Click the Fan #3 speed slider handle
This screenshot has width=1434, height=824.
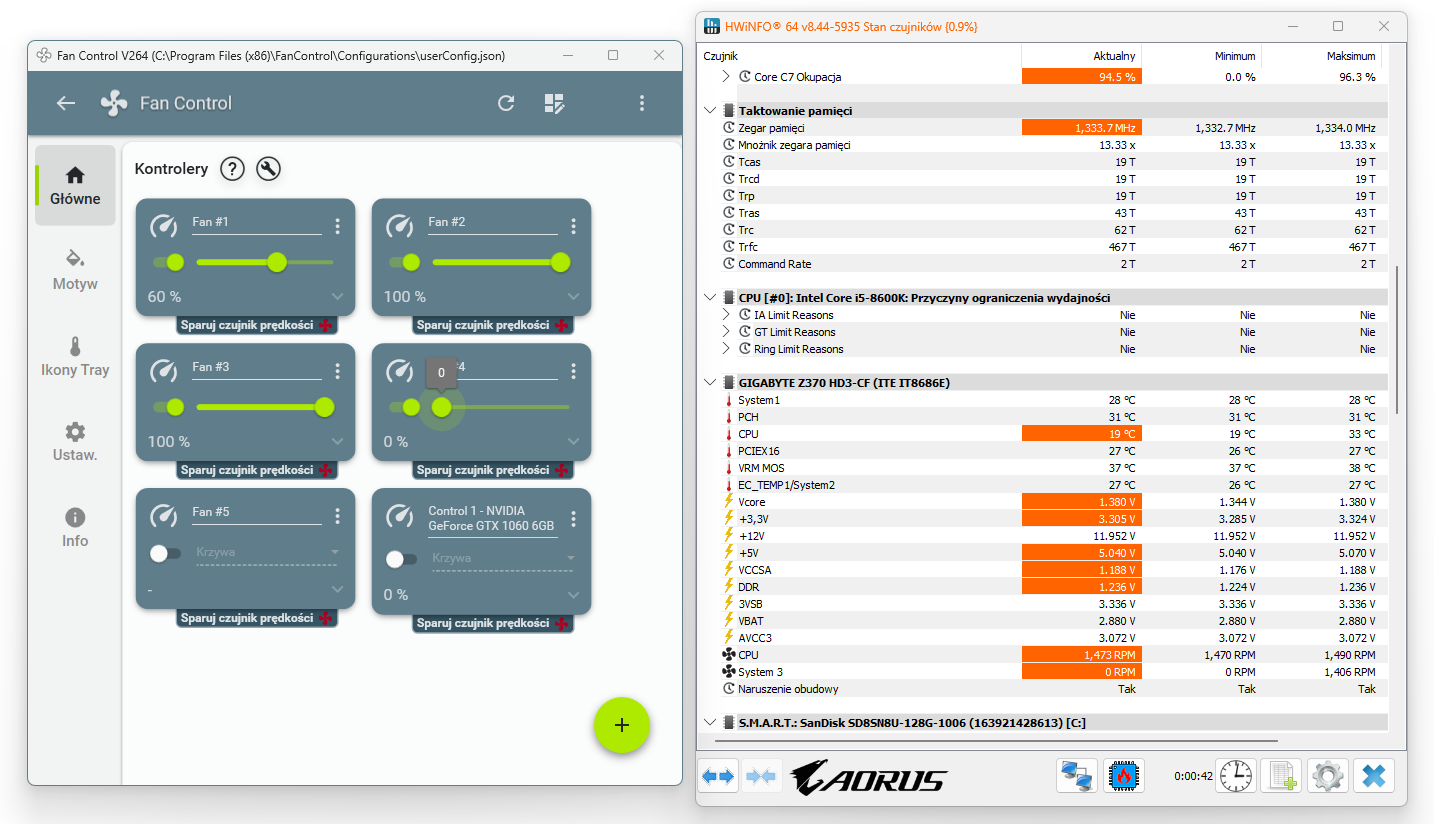324,407
